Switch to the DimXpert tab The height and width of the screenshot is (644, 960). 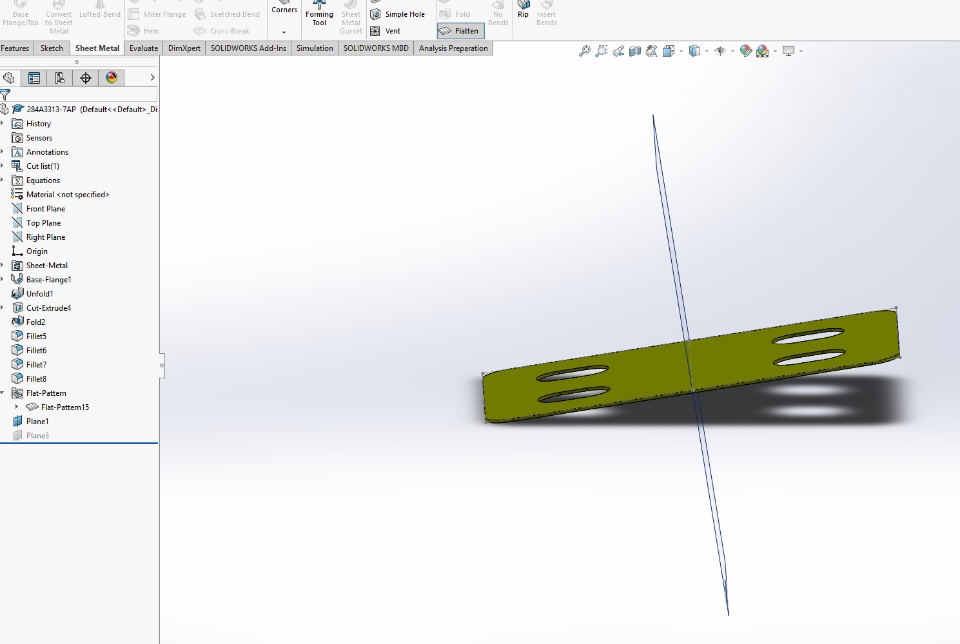pos(184,48)
